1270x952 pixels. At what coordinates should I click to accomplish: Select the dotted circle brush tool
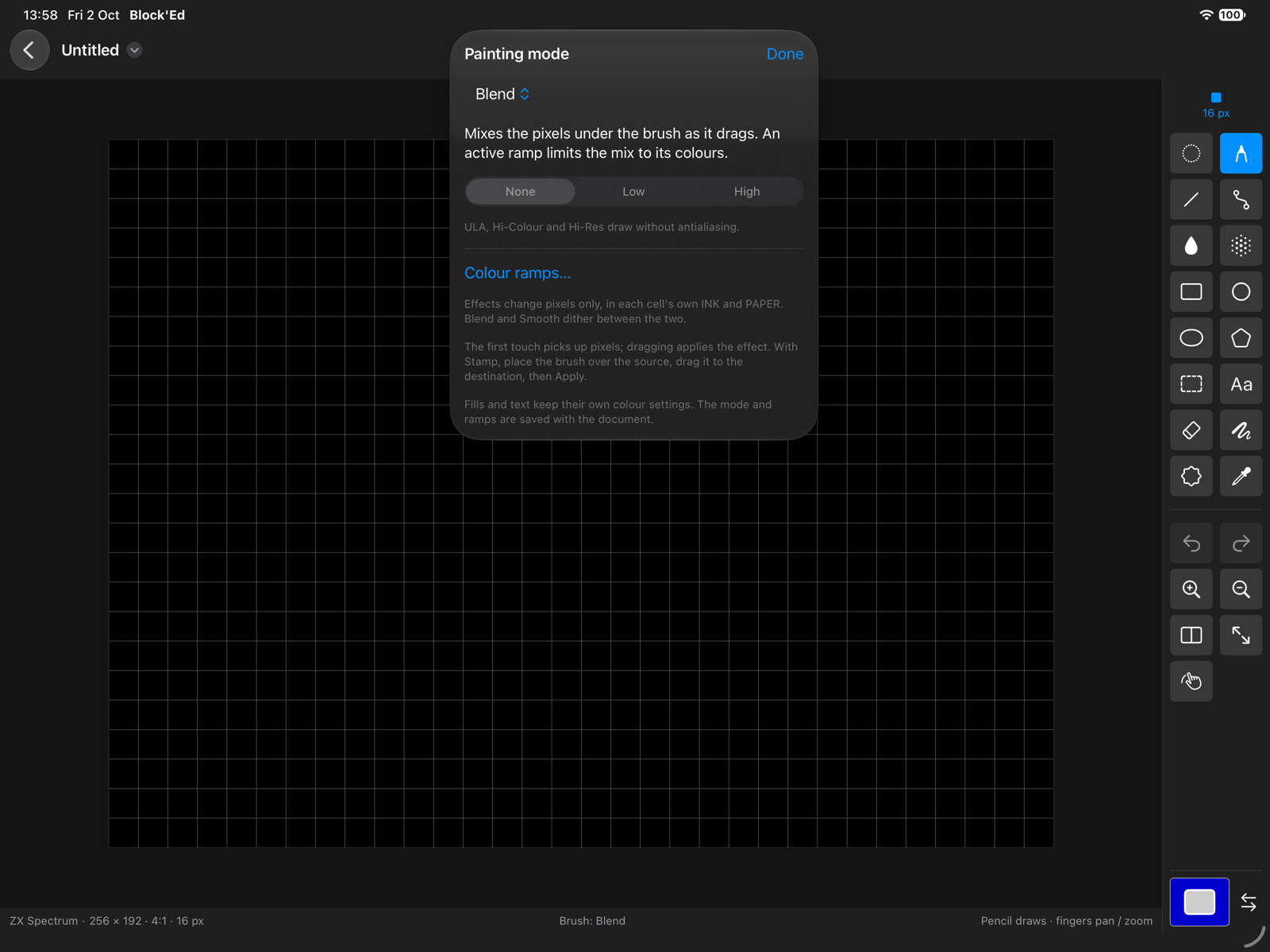[1191, 153]
